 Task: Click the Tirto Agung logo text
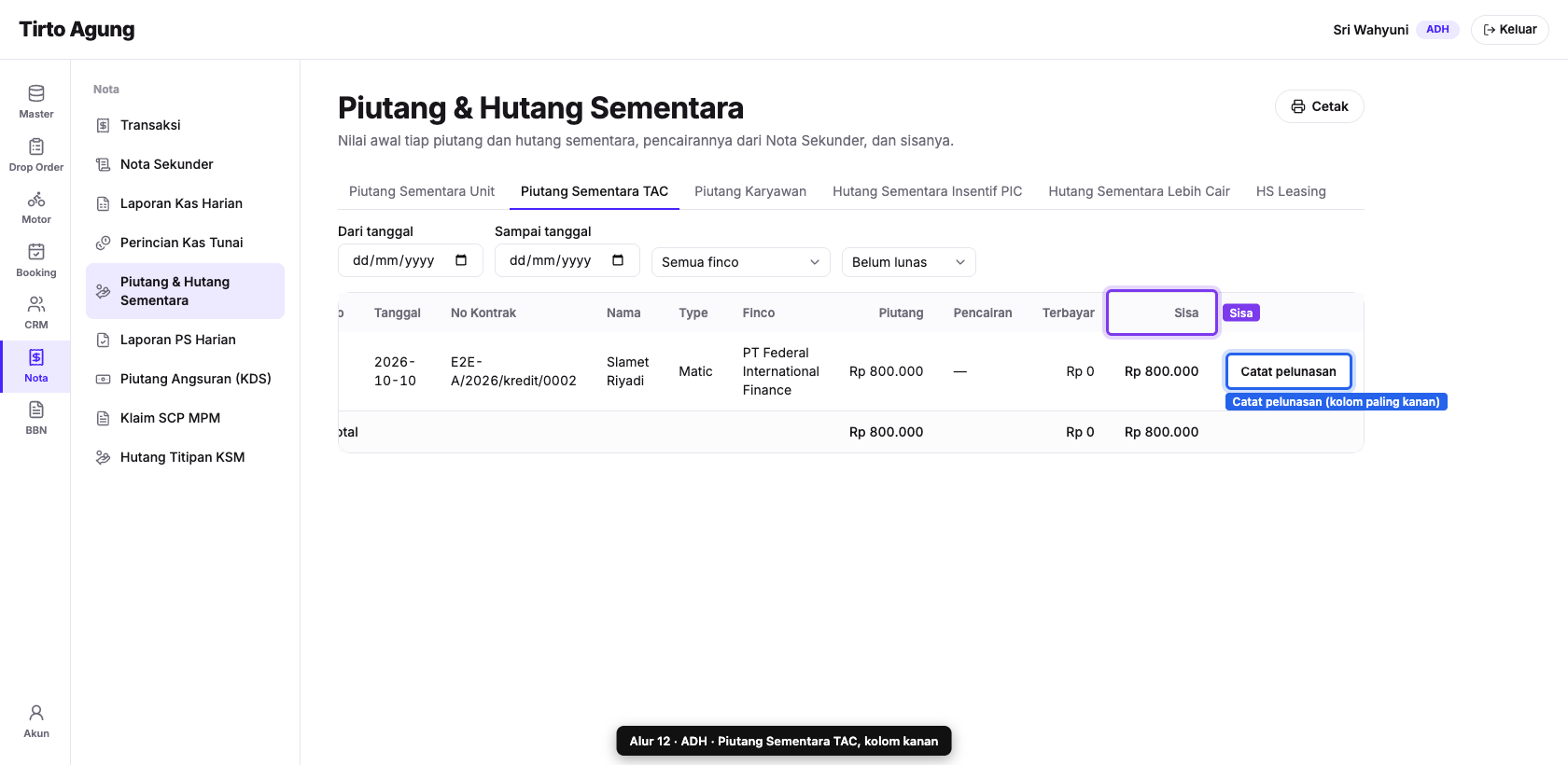(x=77, y=30)
